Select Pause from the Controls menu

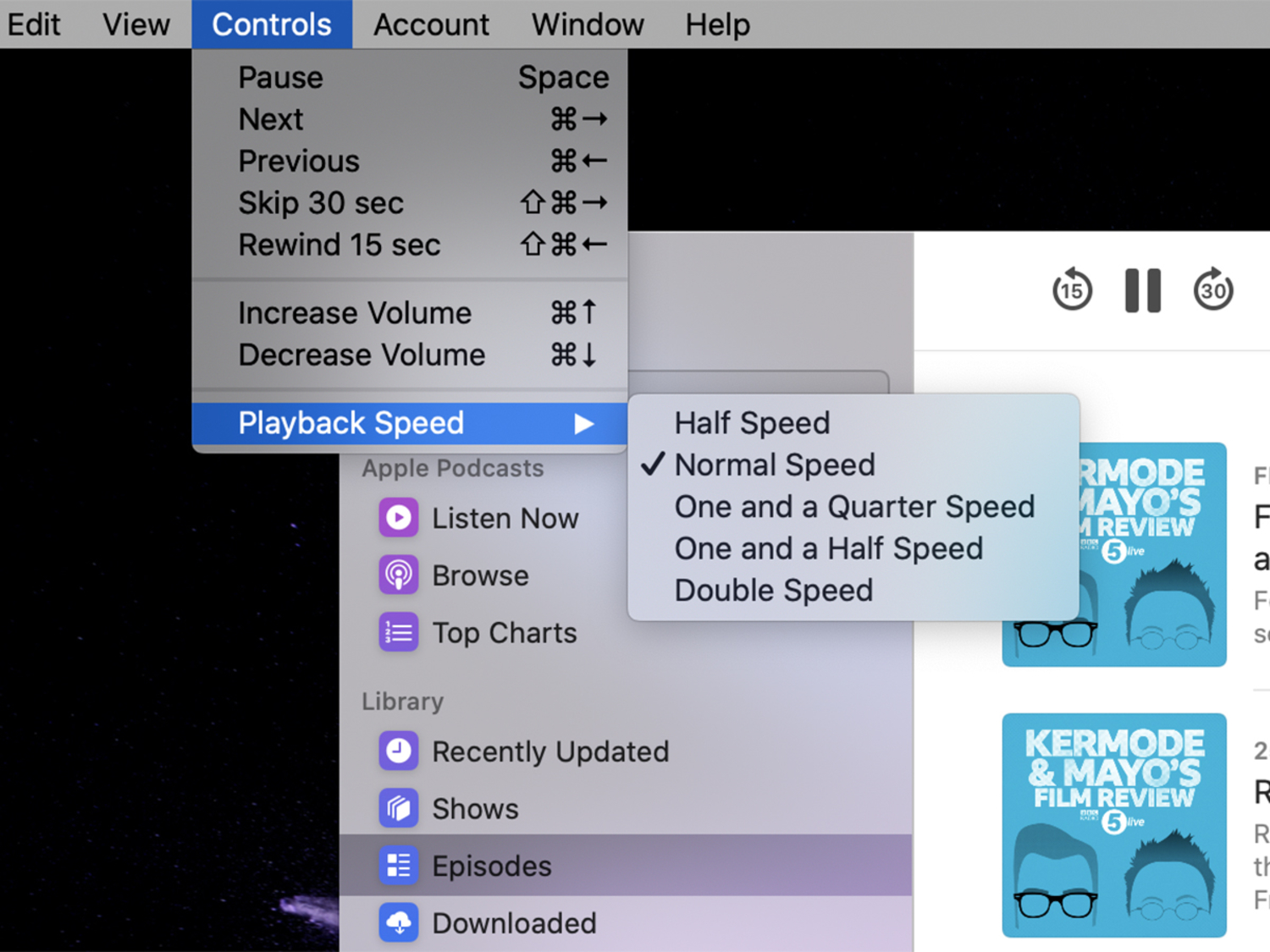[x=280, y=76]
